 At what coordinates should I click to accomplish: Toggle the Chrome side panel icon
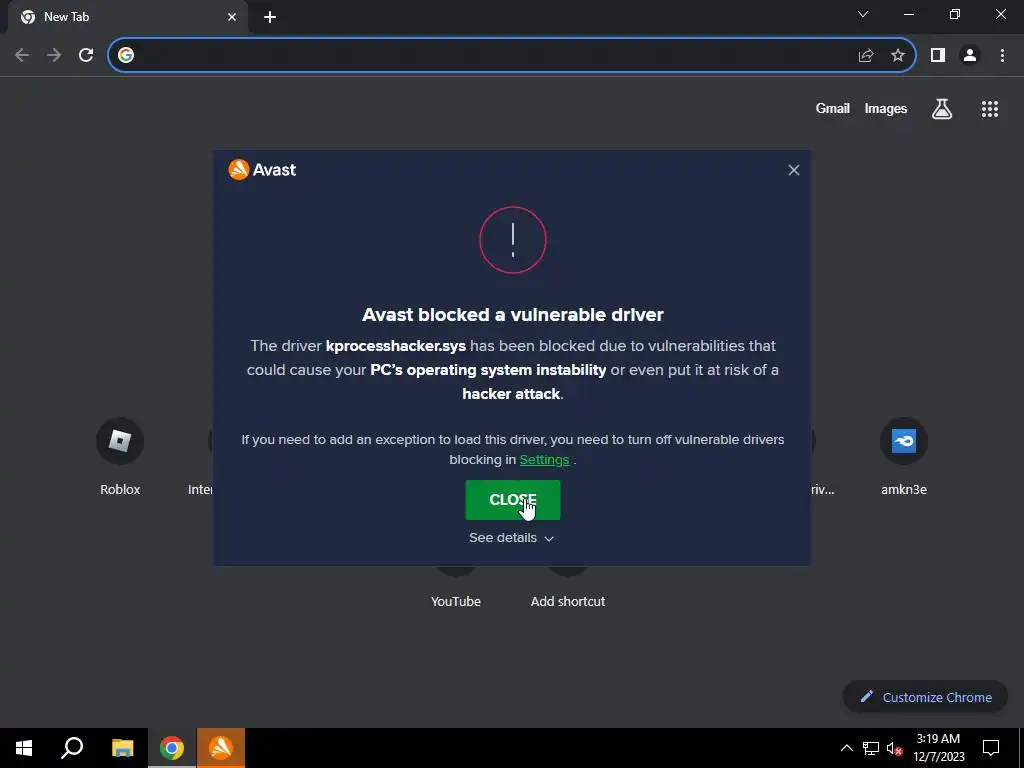[x=938, y=55]
